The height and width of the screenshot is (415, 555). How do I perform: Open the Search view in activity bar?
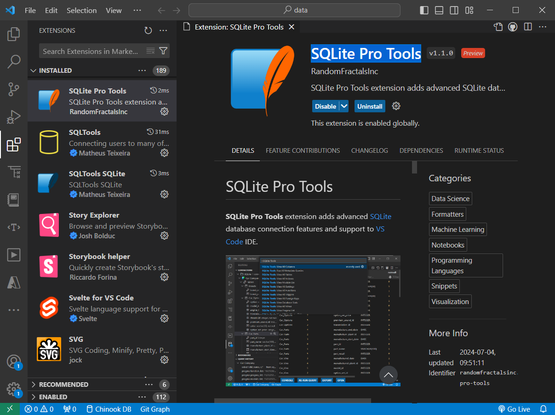point(13,62)
